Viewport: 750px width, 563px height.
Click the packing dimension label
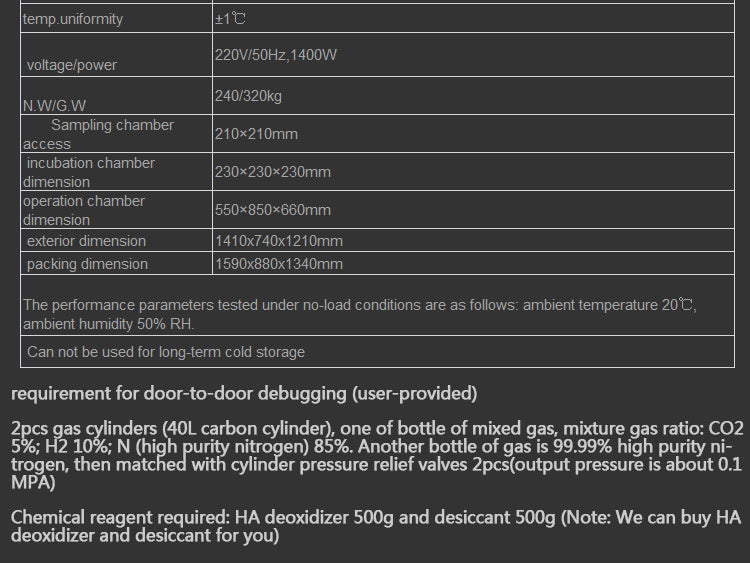tap(87, 264)
